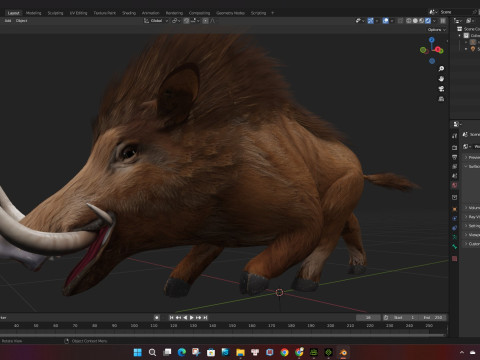The height and width of the screenshot is (360, 480).
Task: Open the UV Editing workspace tab
Action: click(78, 13)
